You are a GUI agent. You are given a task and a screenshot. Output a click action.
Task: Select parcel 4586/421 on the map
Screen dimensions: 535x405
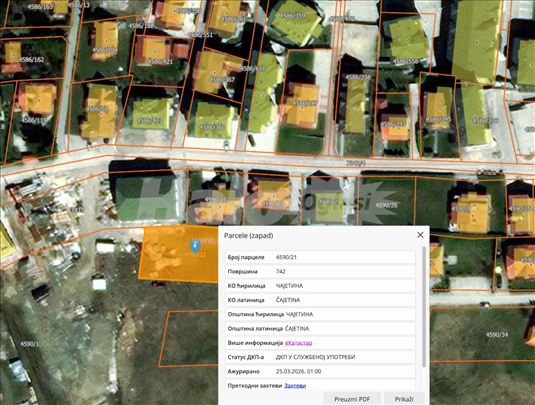(160, 62)
